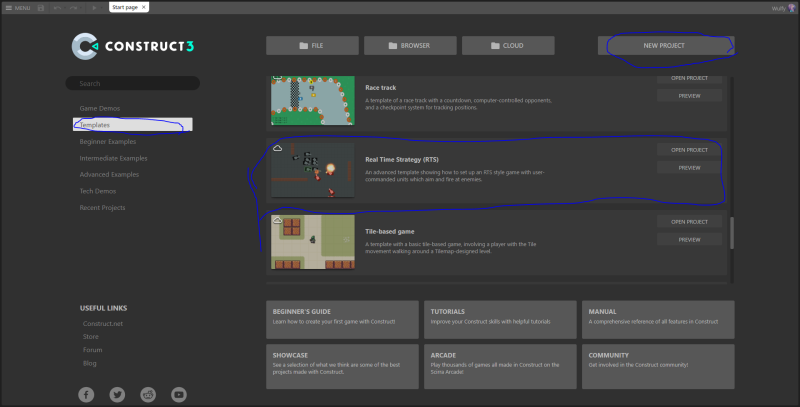This screenshot has height=407, width=800.
Task: Click into the Search field
Action: [x=133, y=83]
